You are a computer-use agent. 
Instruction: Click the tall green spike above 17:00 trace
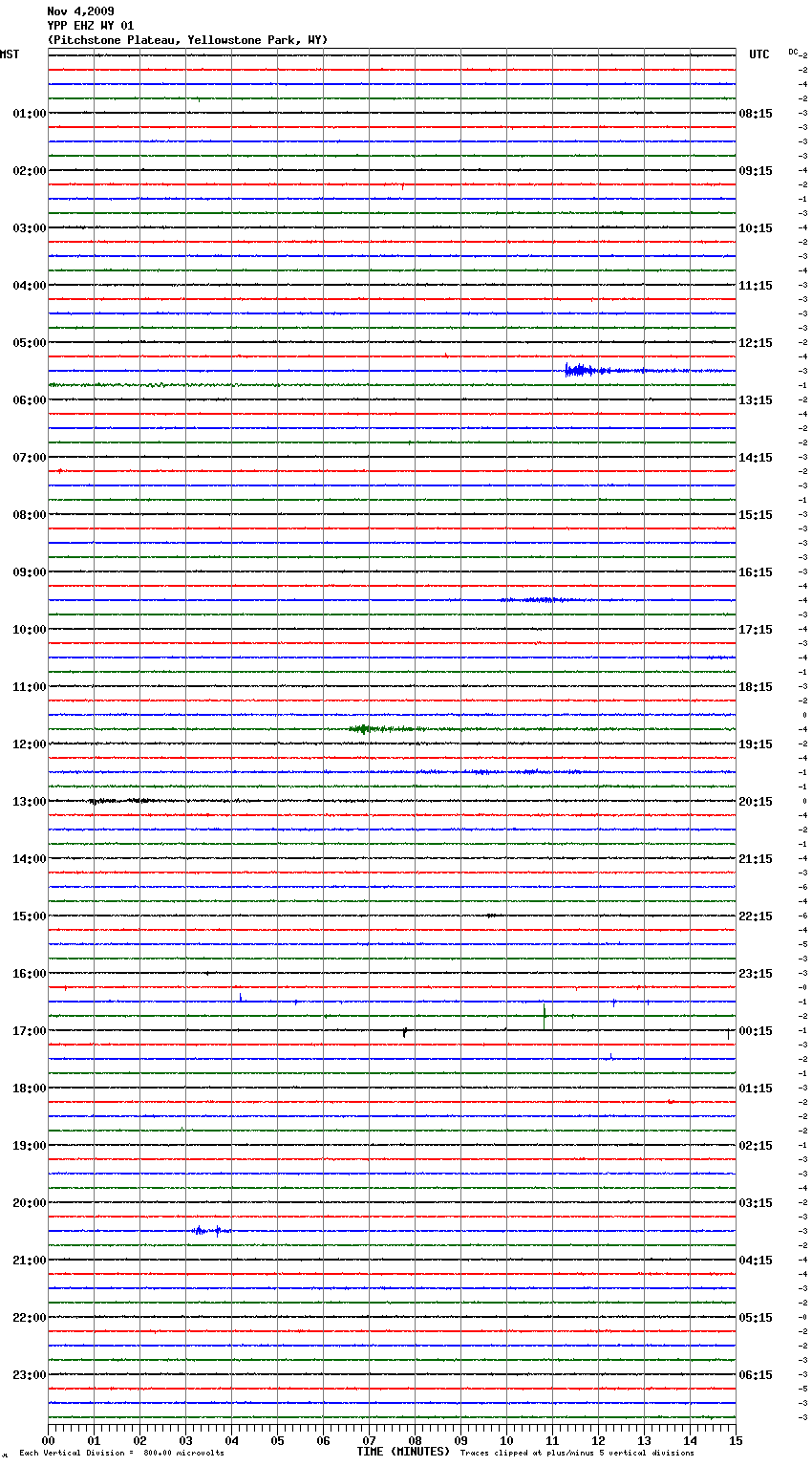[x=544, y=1014]
